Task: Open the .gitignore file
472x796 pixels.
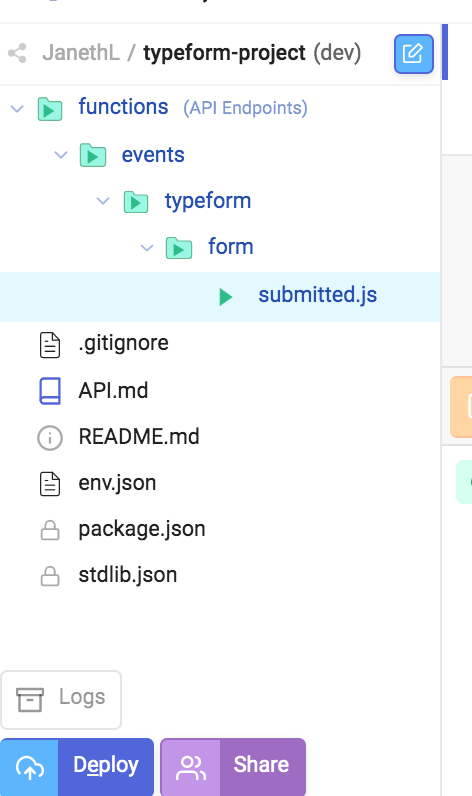Action: coord(123,344)
